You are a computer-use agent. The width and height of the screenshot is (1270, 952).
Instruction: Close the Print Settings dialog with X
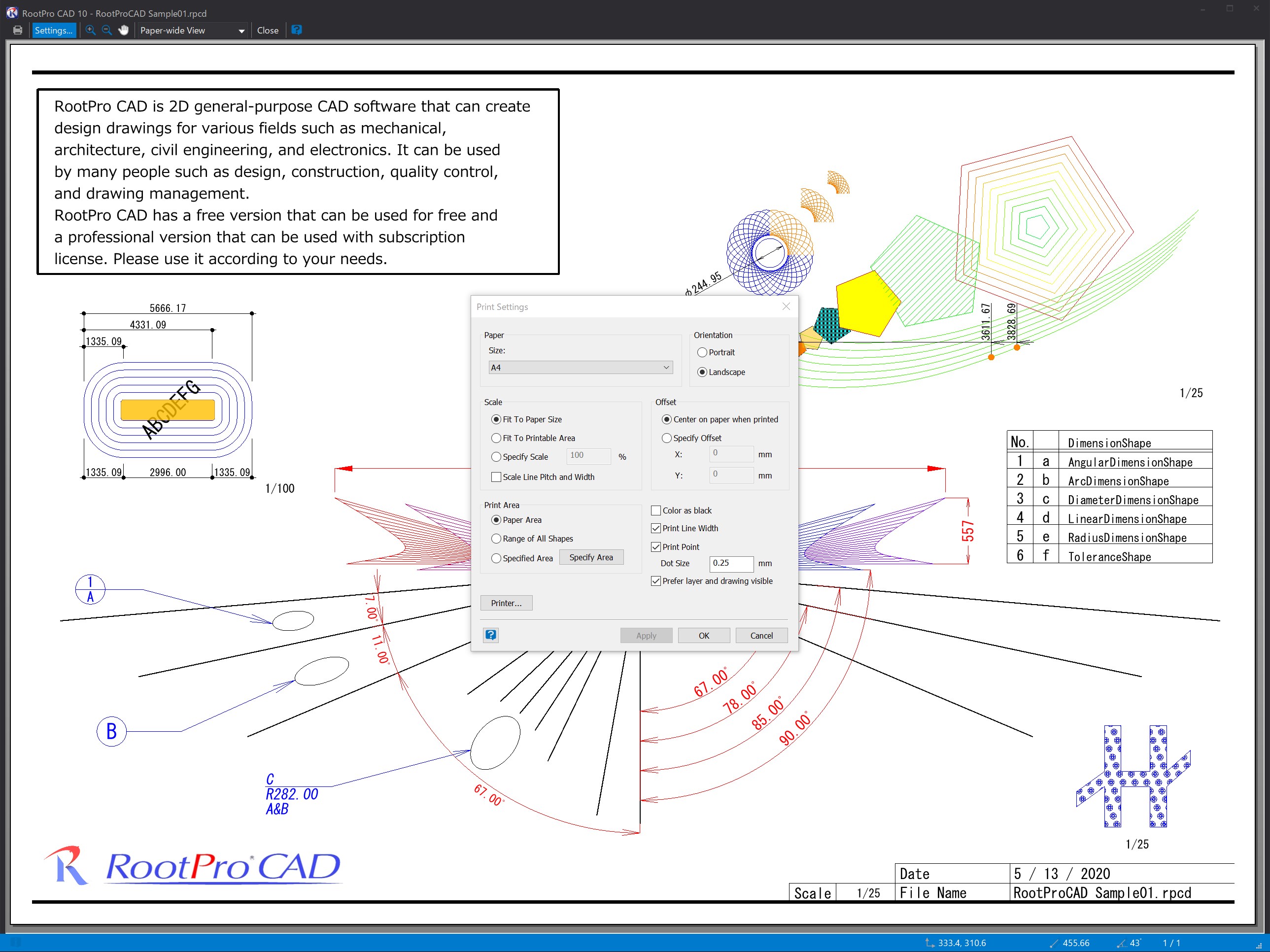click(x=786, y=306)
